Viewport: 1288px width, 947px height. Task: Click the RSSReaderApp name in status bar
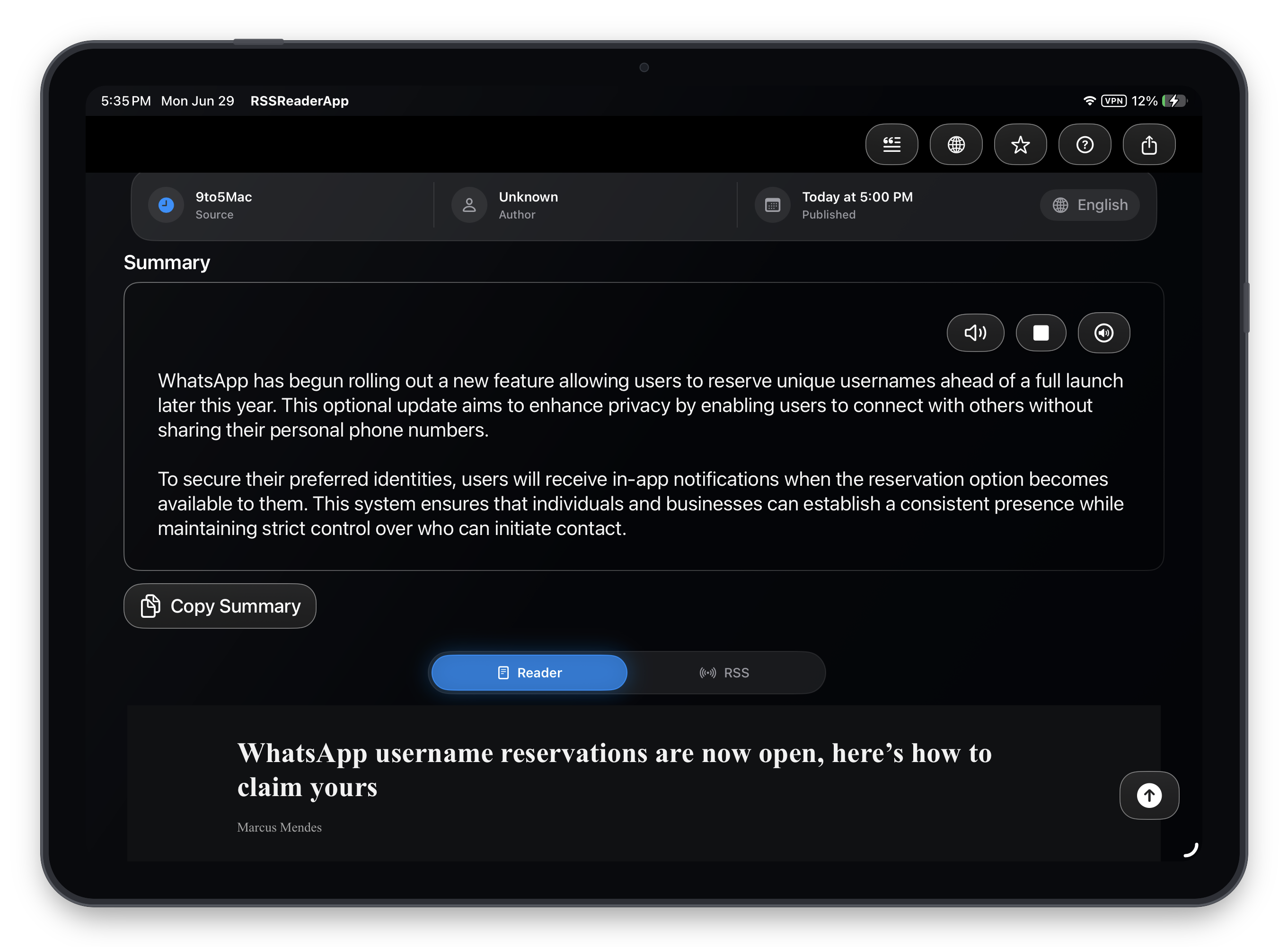[x=300, y=101]
